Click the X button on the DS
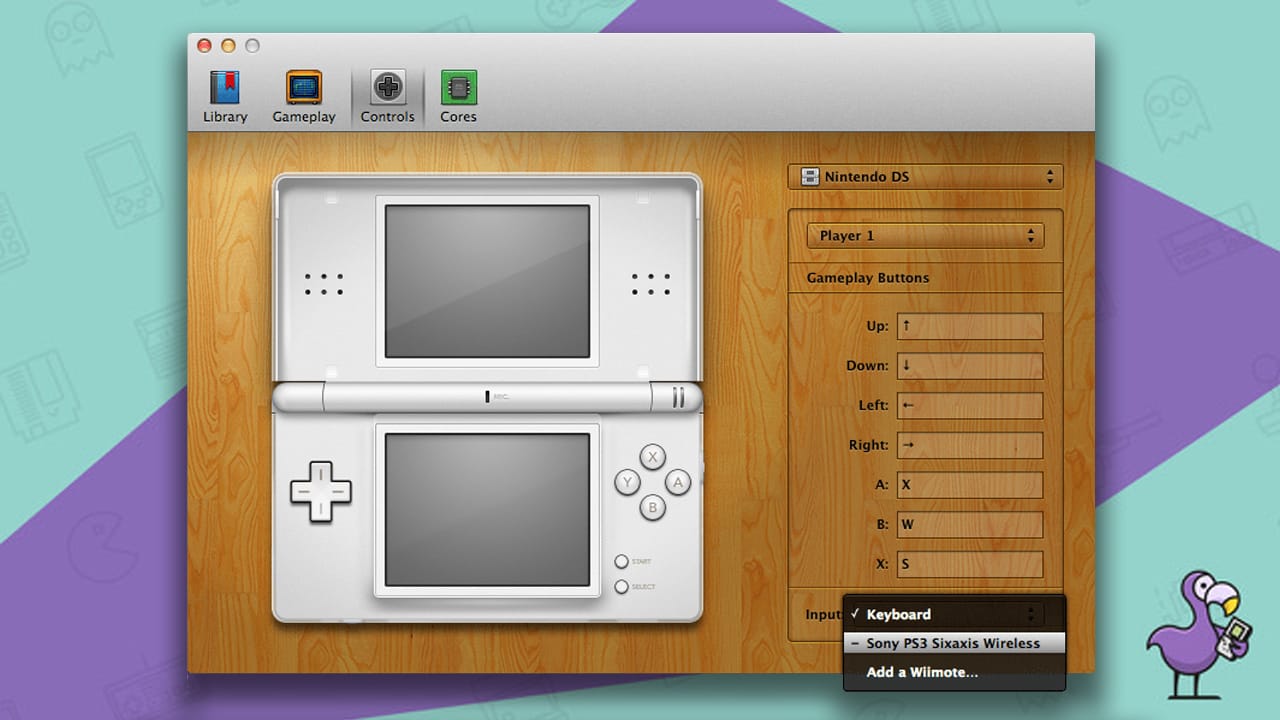Viewport: 1280px width, 720px height. click(x=653, y=457)
